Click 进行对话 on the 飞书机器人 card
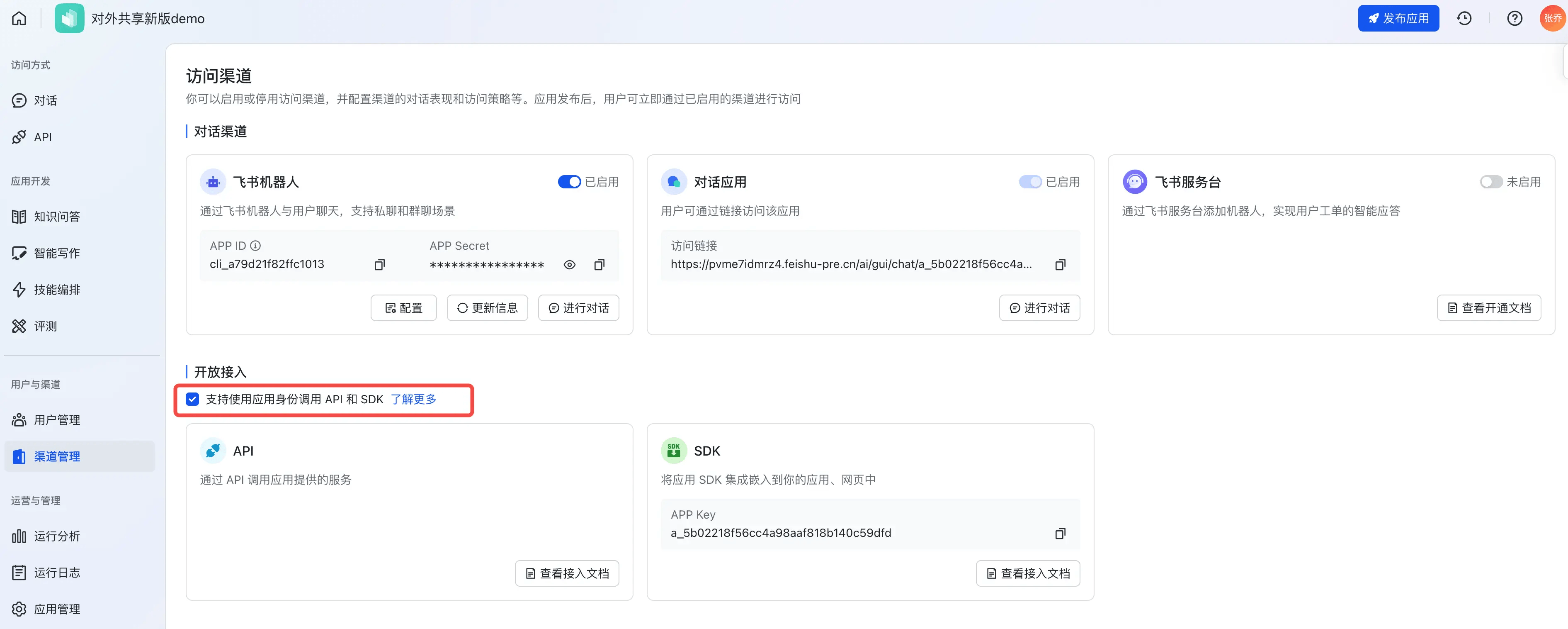This screenshot has height=629, width=1568. pyautogui.click(x=578, y=307)
